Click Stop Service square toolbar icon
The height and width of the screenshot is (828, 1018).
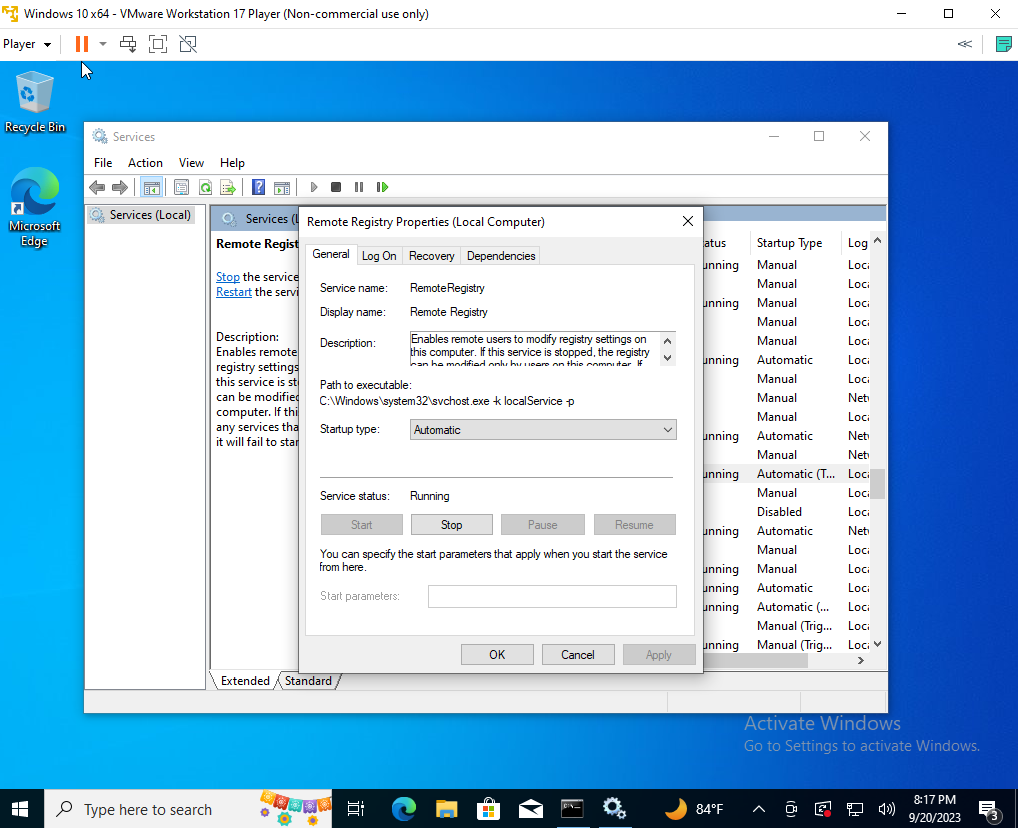point(336,188)
